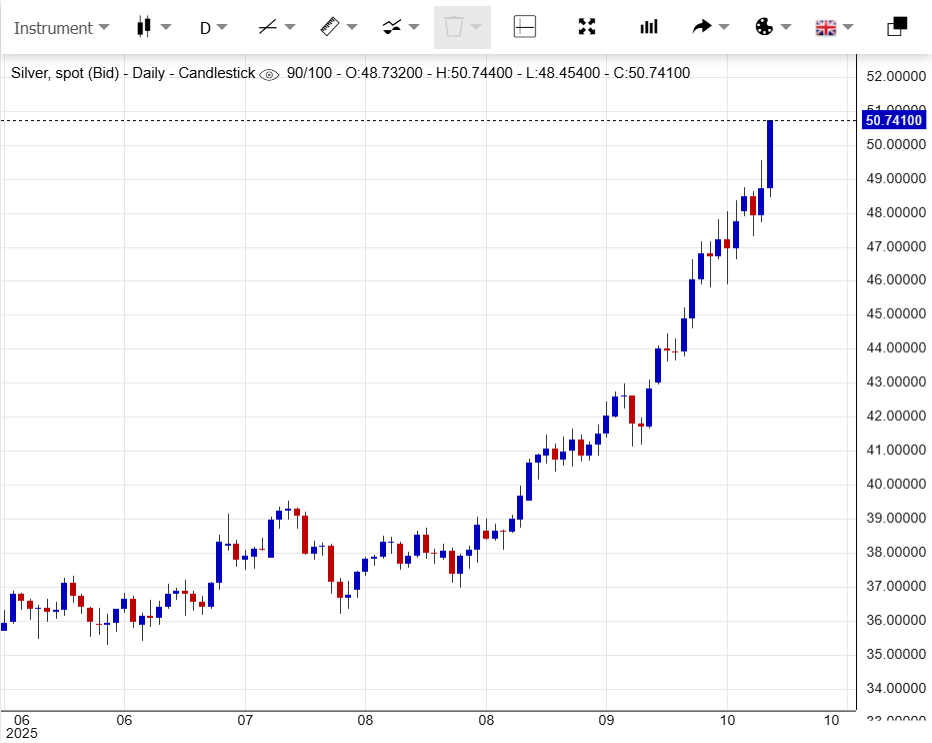Click the volume bars icon
The image size is (932, 743).
pyautogui.click(x=649, y=27)
